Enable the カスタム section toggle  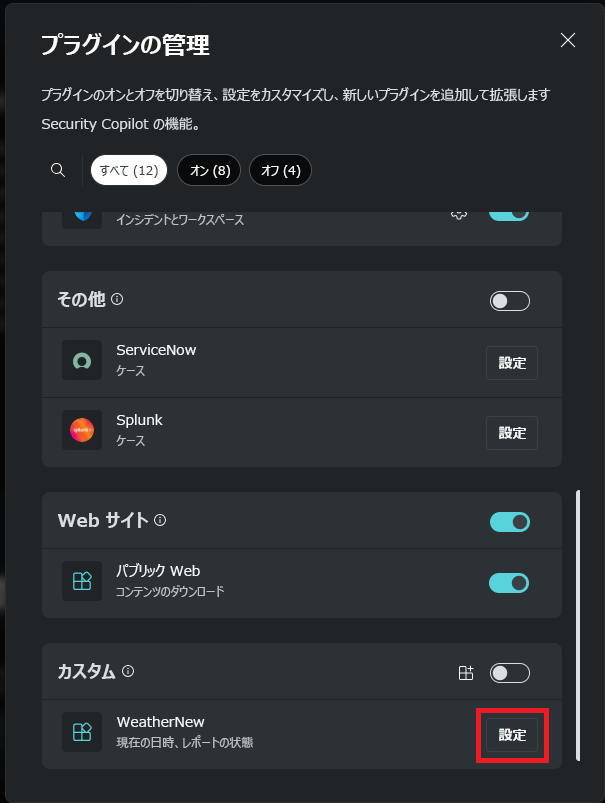(509, 673)
